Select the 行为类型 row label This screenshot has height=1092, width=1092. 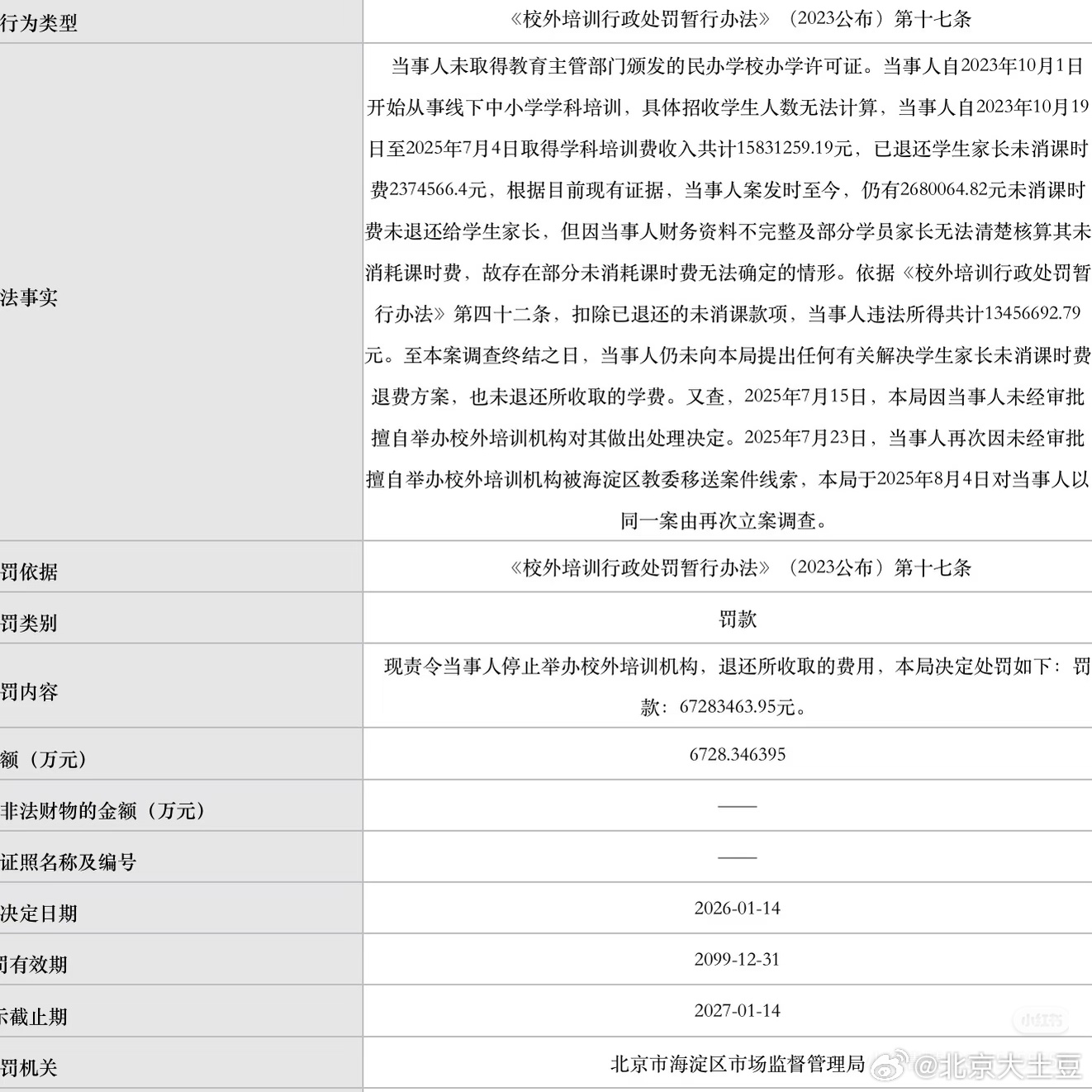click(39, 22)
